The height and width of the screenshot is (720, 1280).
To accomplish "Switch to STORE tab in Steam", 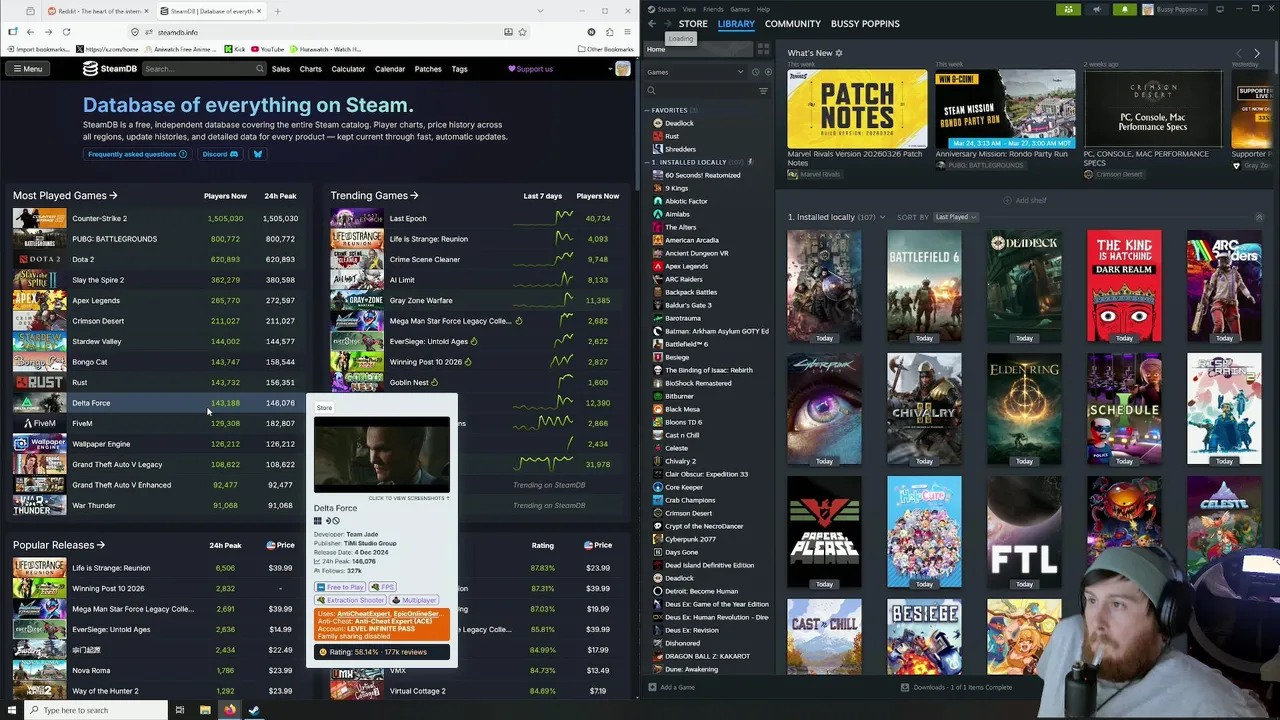I will 693,24.
